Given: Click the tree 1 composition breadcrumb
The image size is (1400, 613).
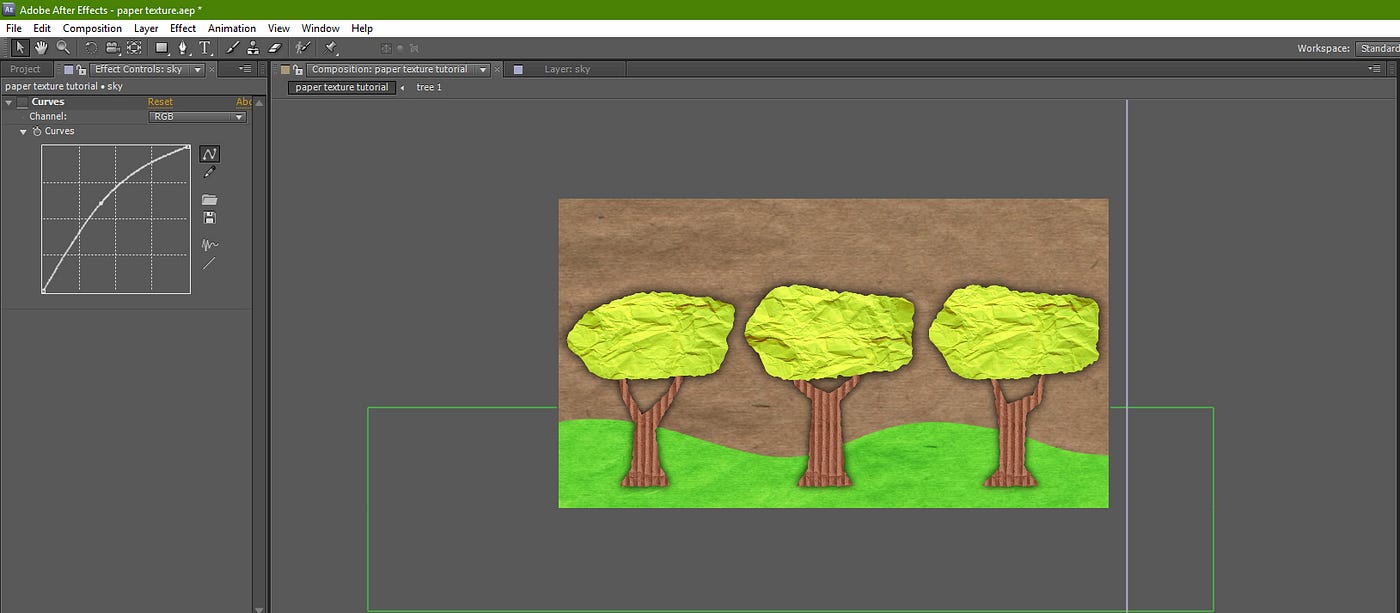Looking at the screenshot, I should point(428,87).
